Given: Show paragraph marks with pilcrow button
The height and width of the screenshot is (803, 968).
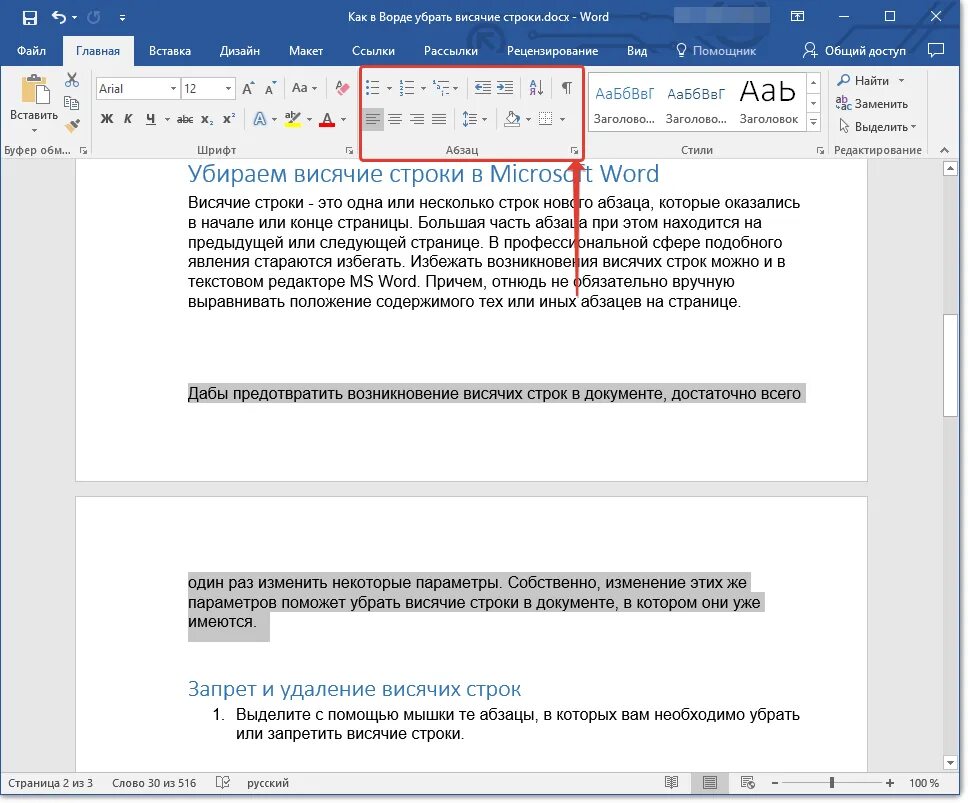Looking at the screenshot, I should pyautogui.click(x=566, y=88).
